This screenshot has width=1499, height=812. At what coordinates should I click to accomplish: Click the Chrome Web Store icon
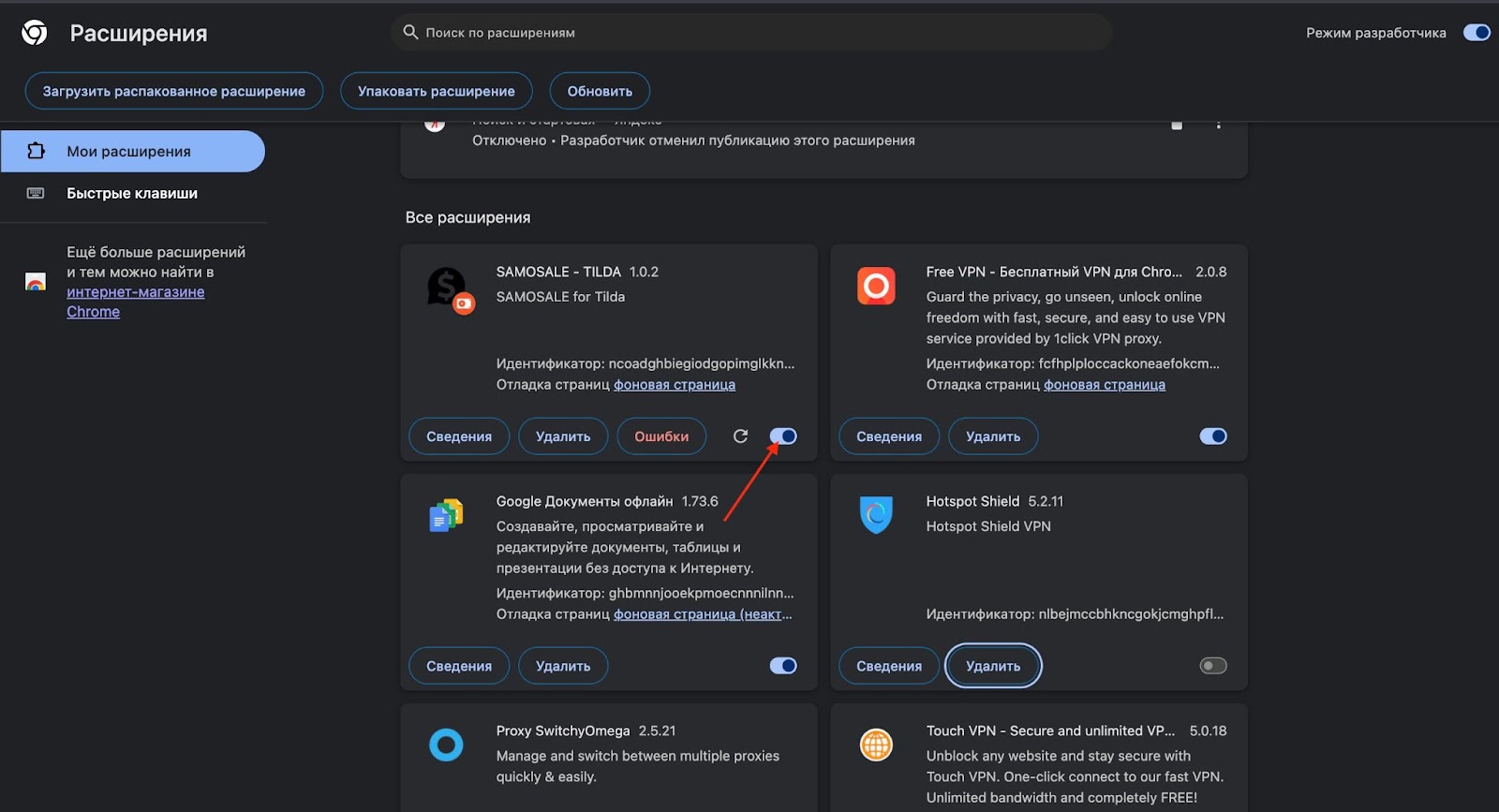click(x=36, y=282)
